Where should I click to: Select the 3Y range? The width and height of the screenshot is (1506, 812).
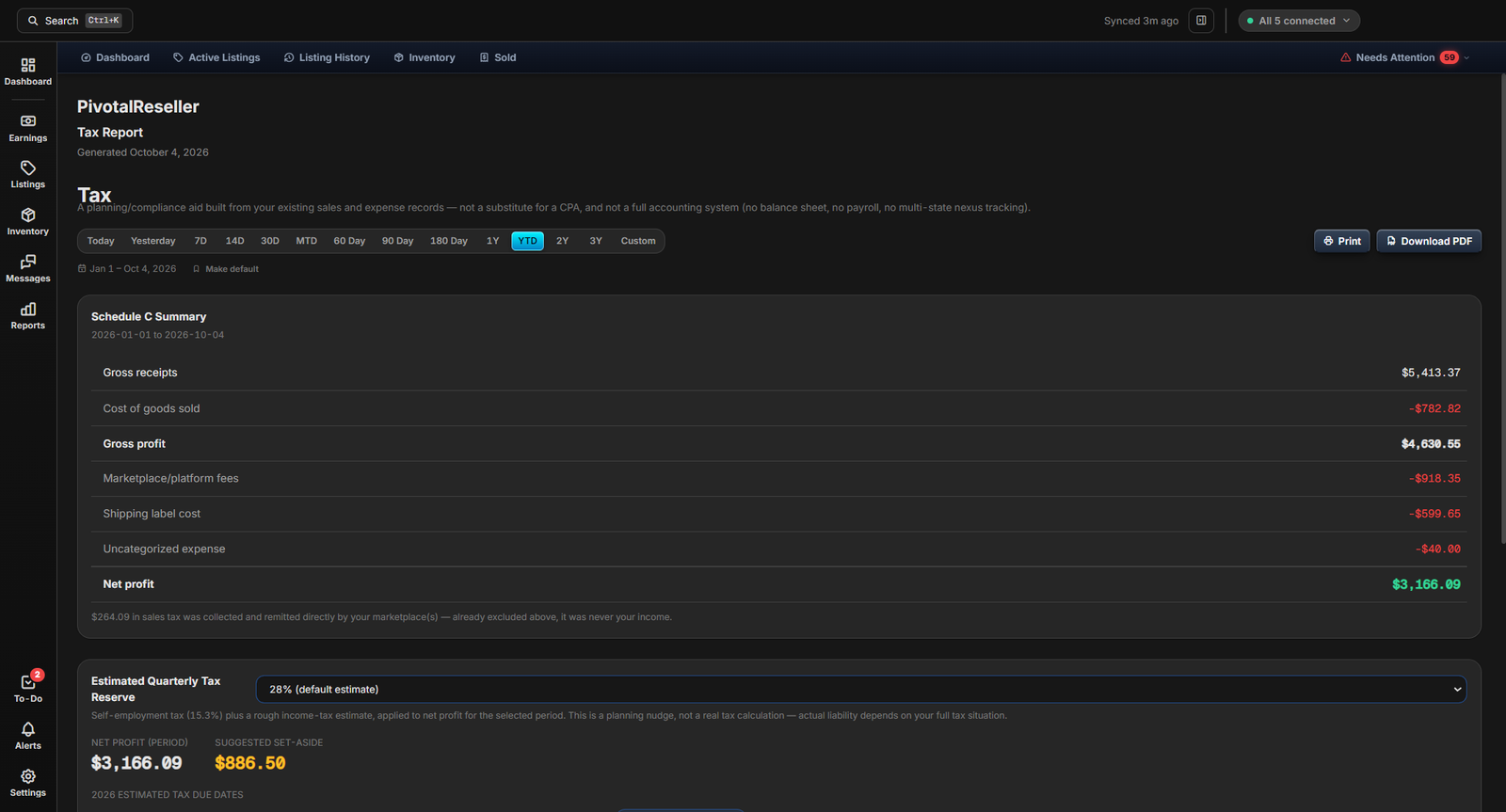pyautogui.click(x=596, y=241)
